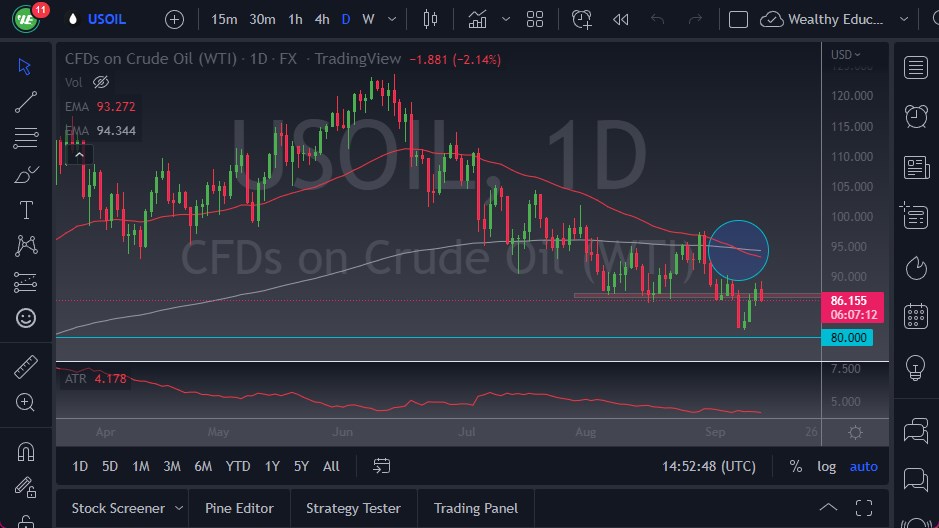Open timezone menu at 14:52:48 (UTC)
Image resolution: width=939 pixels, height=528 pixels.
coord(708,466)
